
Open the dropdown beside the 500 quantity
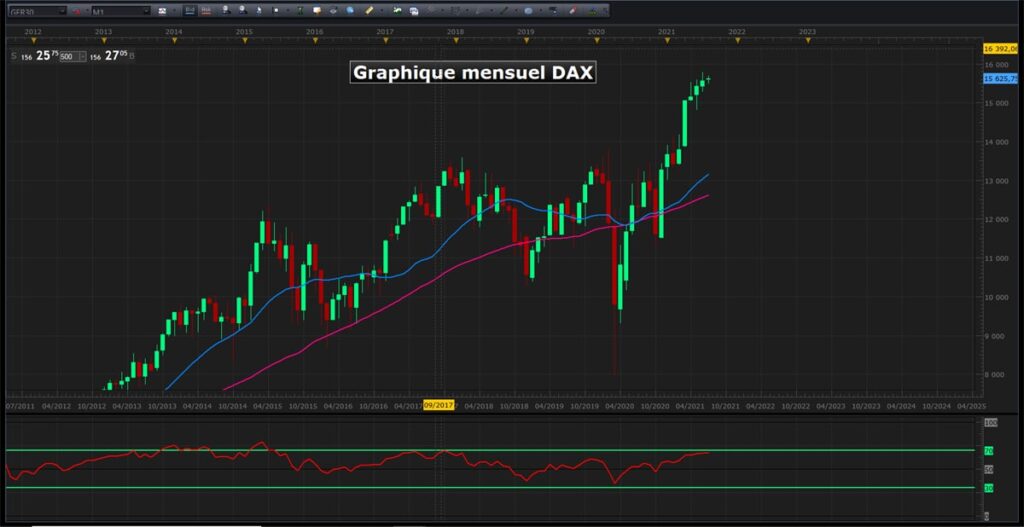coord(82,57)
